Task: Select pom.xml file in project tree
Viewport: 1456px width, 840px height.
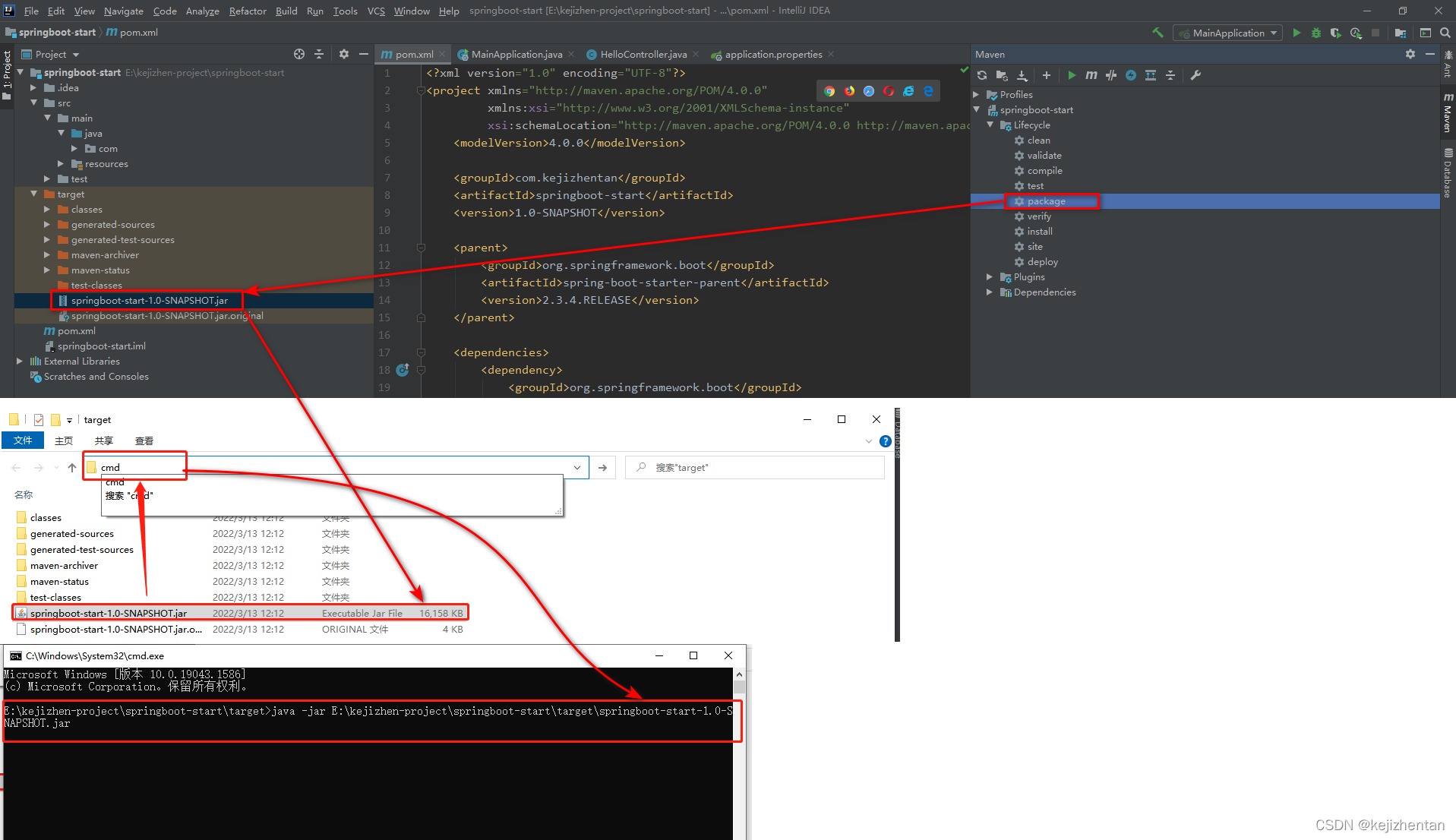Action: 76,331
